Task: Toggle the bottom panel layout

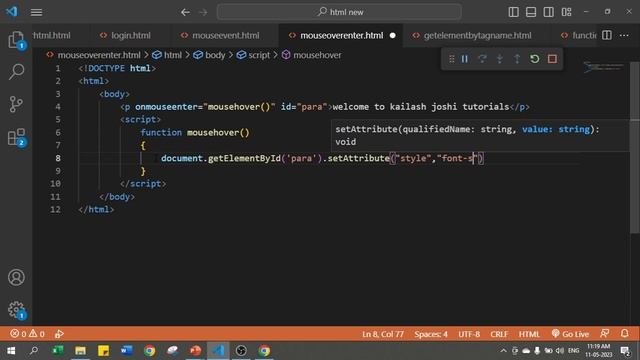Action: (531, 12)
